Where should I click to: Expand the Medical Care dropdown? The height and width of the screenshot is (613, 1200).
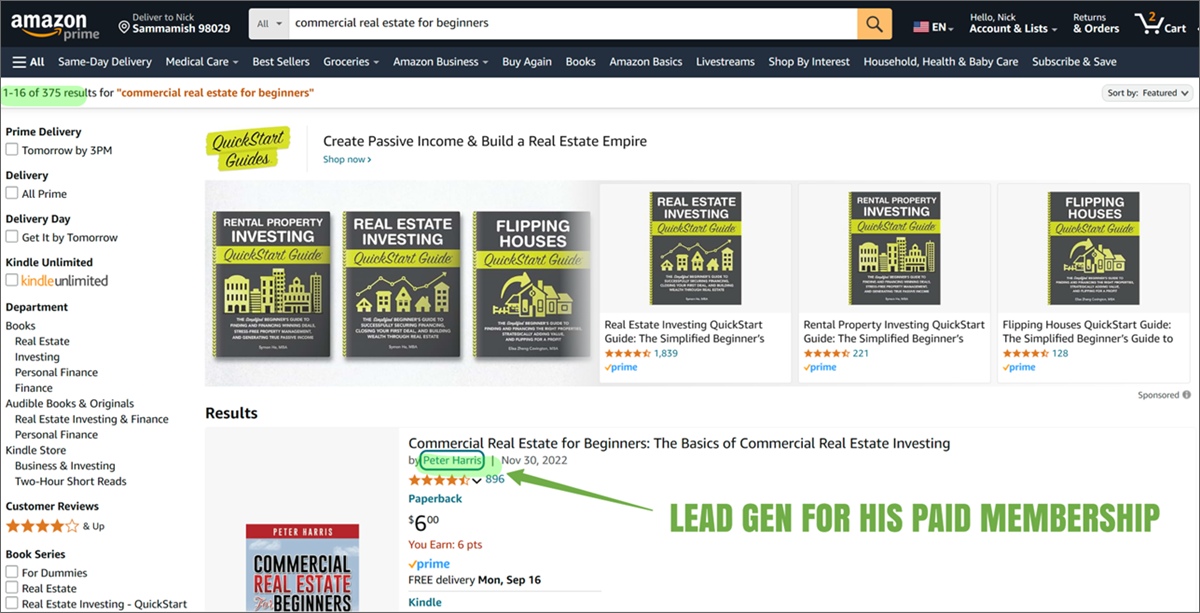click(x=202, y=61)
